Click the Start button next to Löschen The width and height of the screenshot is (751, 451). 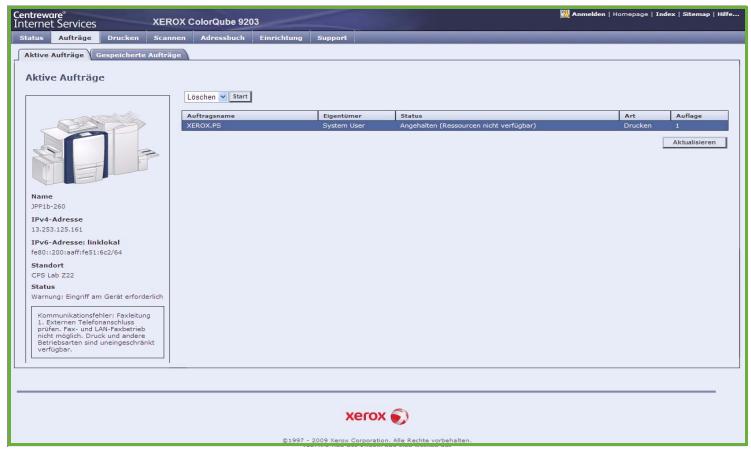240,96
